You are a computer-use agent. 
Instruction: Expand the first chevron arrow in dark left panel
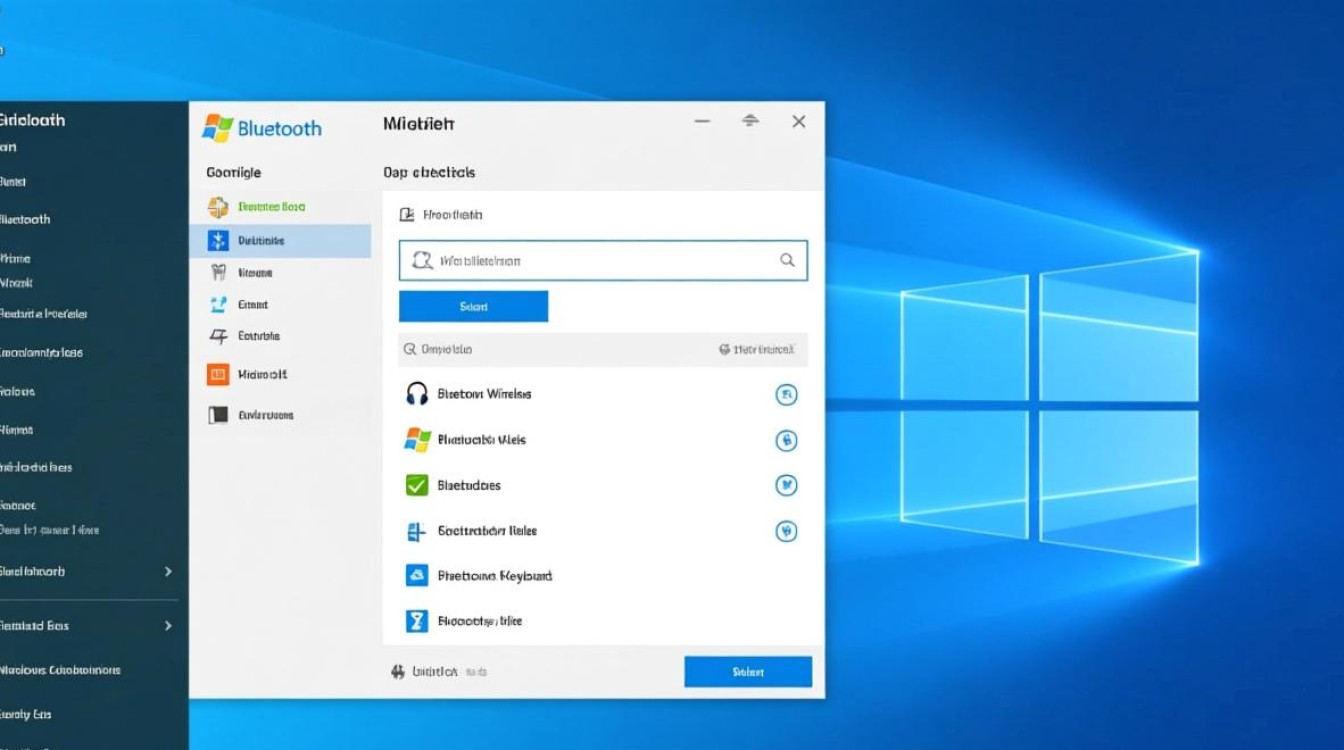pyautogui.click(x=168, y=572)
